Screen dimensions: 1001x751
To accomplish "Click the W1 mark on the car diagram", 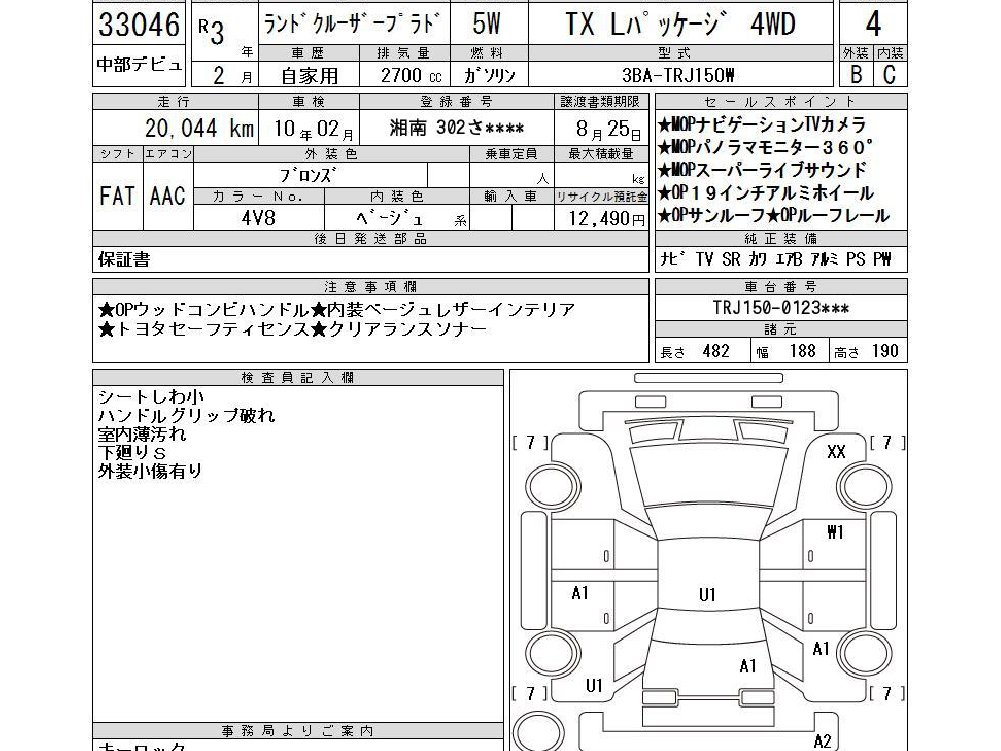I will [x=836, y=532].
